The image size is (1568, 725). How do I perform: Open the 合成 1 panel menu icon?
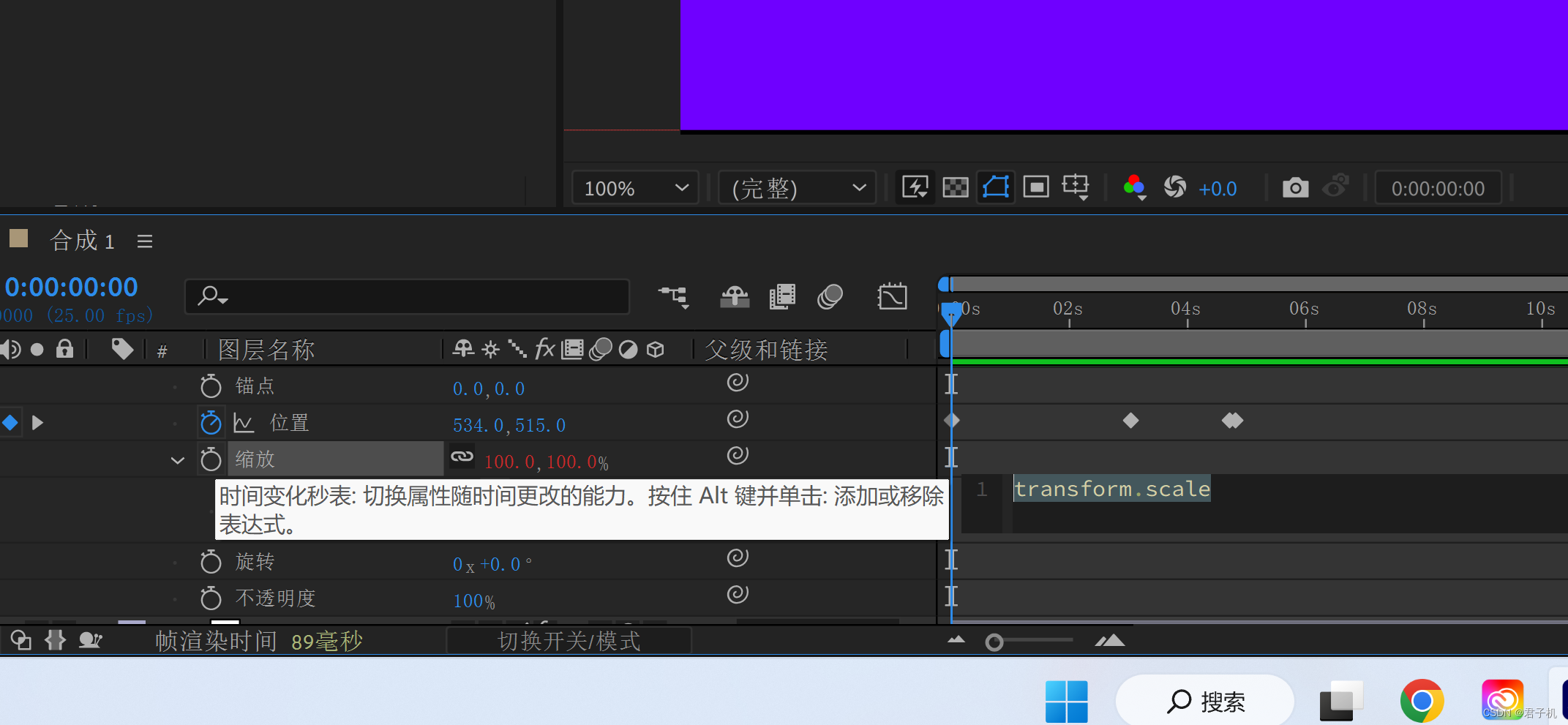tap(145, 241)
